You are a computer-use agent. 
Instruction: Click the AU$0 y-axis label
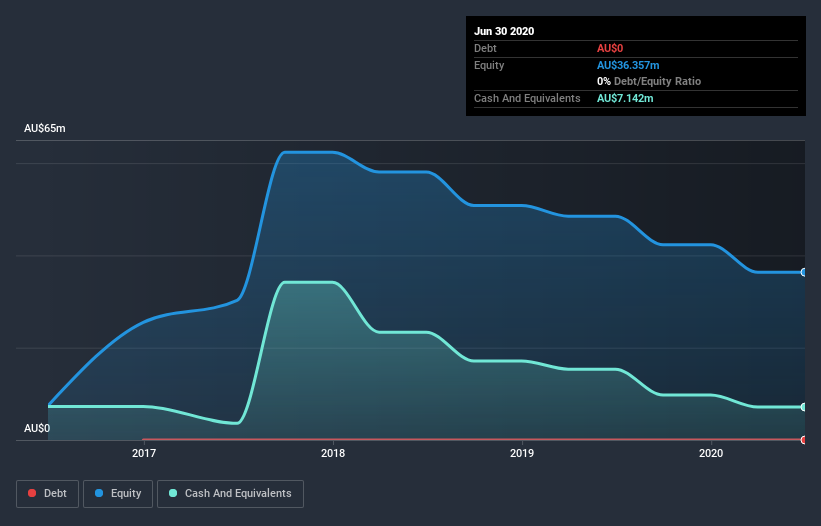click(37, 428)
